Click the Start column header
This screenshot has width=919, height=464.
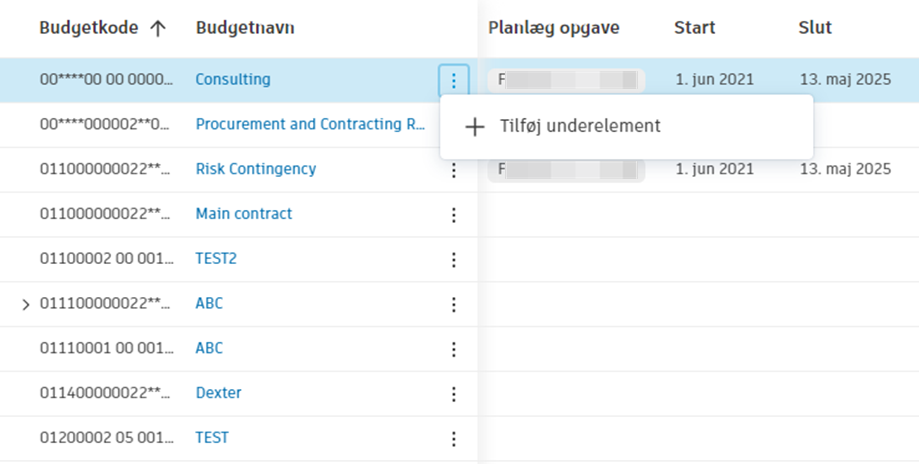point(695,28)
